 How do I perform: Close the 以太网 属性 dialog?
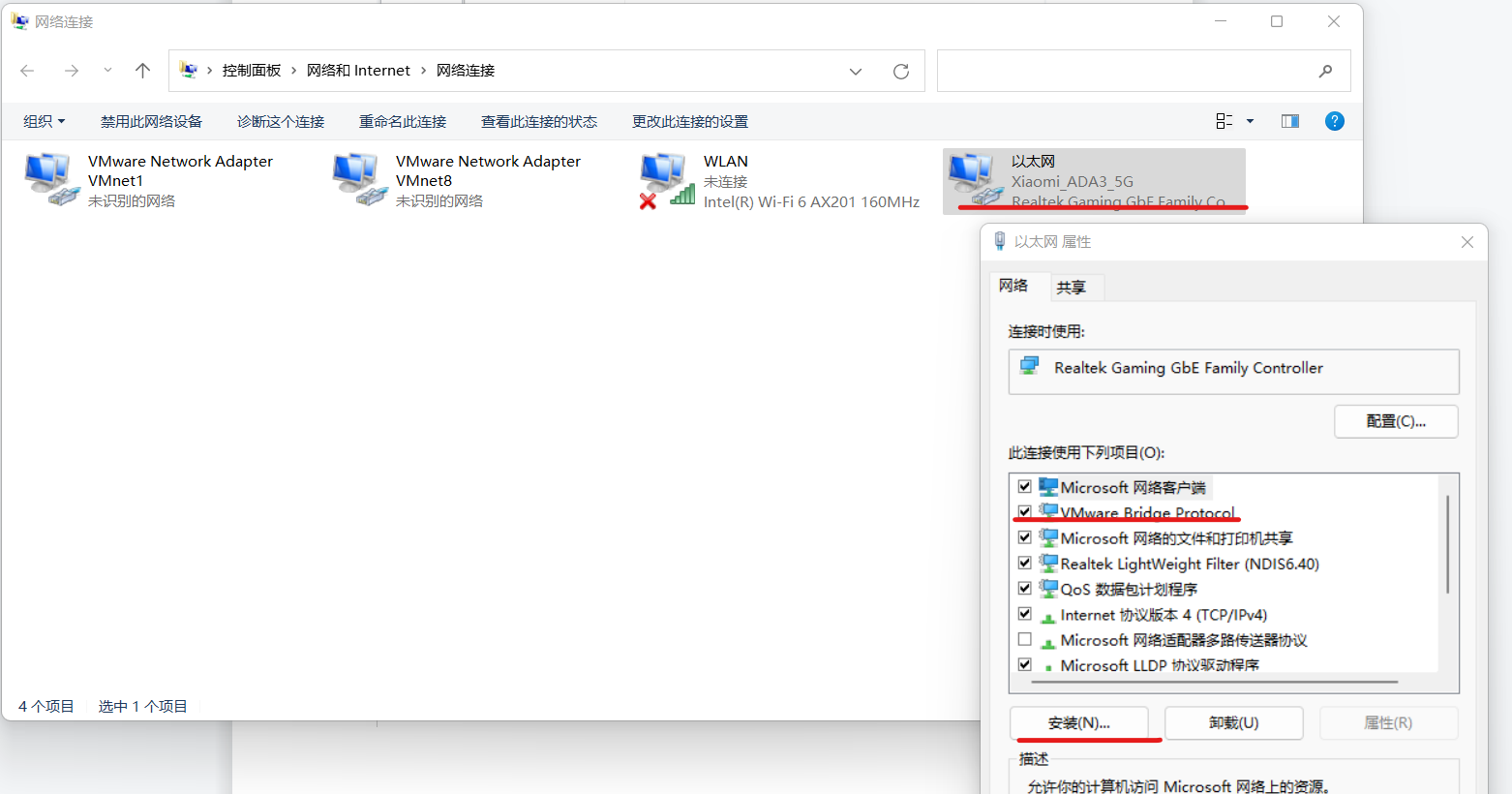1467,242
